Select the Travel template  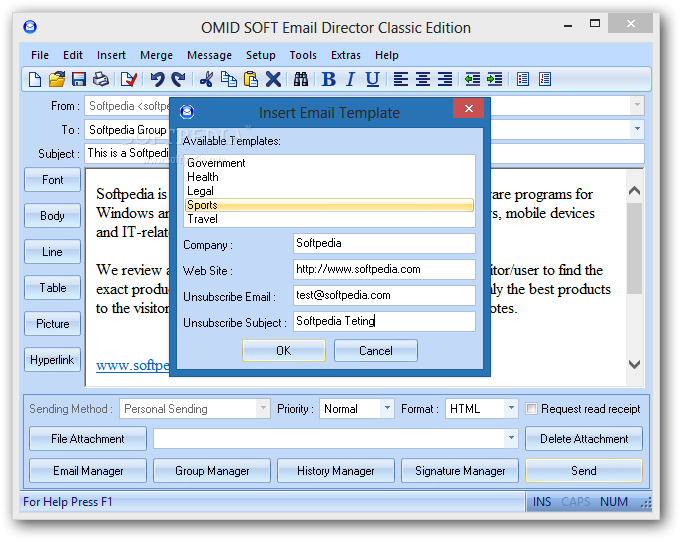[329, 219]
